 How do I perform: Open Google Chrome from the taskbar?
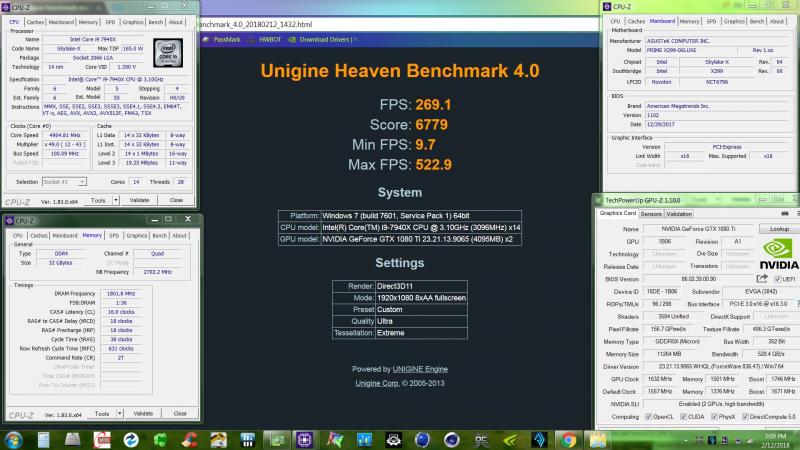(x=568, y=439)
